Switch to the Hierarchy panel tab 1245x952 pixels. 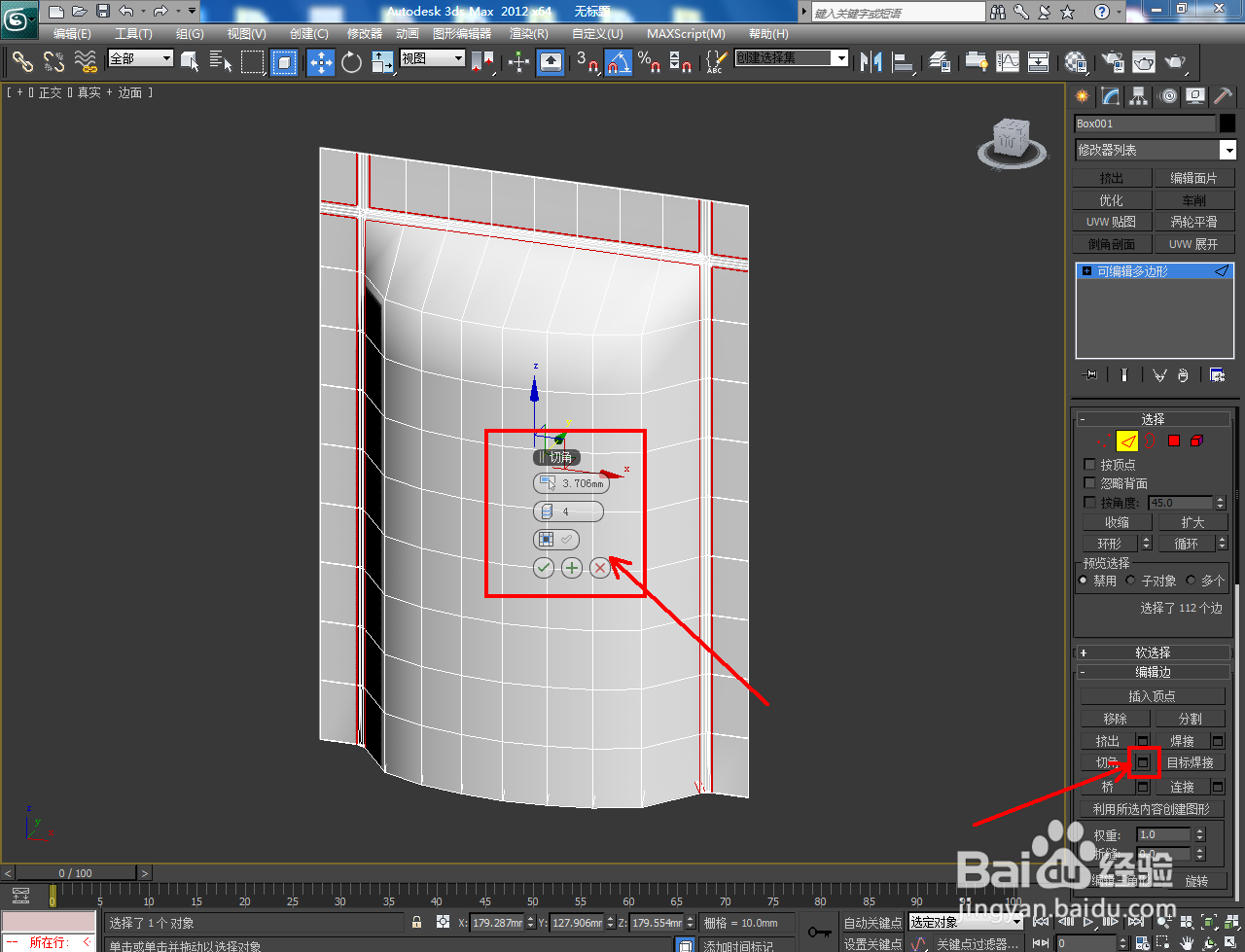coord(1139,96)
